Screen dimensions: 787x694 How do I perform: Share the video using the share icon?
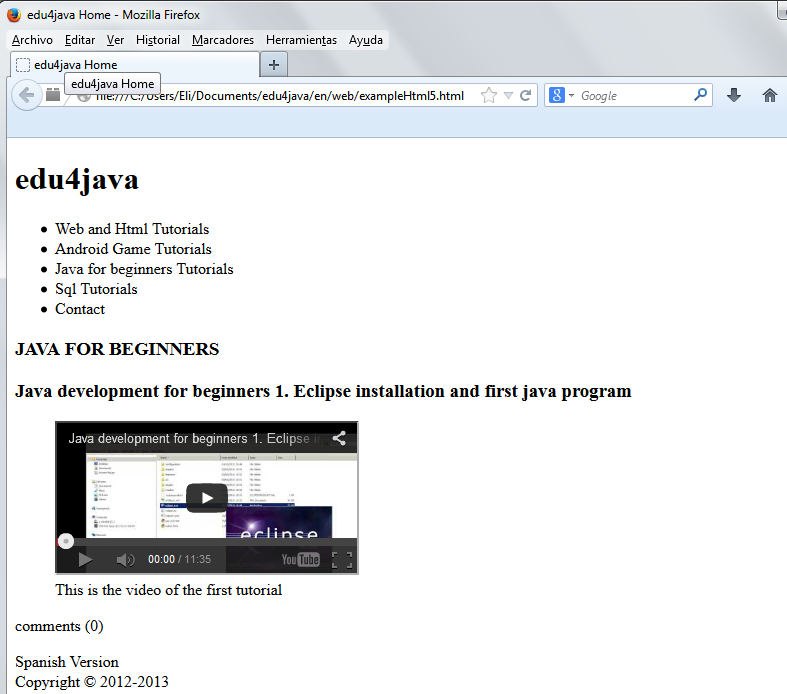click(x=339, y=438)
